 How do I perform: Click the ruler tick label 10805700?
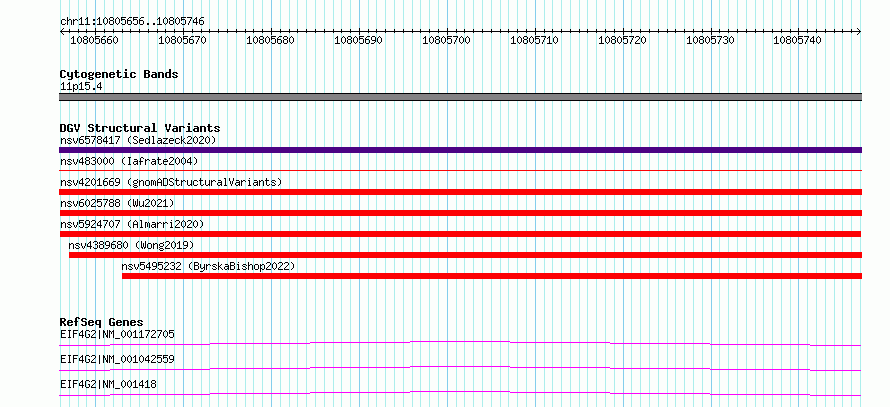point(446,40)
